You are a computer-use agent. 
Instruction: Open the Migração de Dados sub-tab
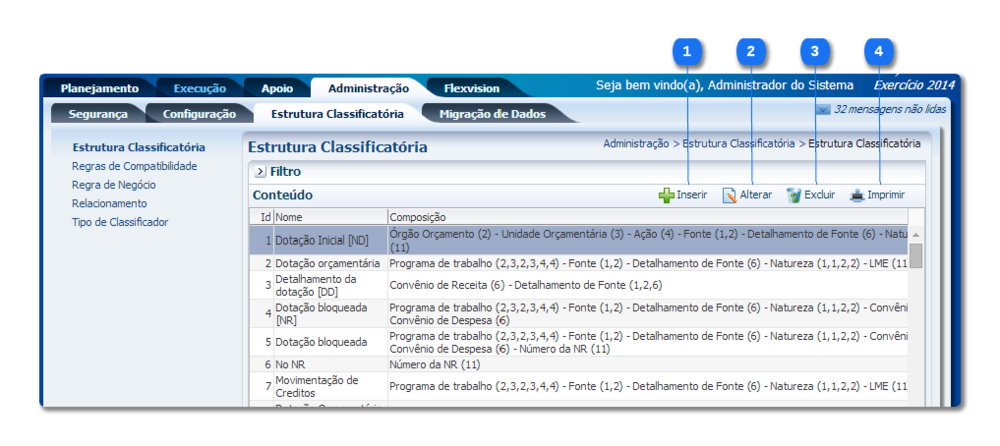point(492,114)
